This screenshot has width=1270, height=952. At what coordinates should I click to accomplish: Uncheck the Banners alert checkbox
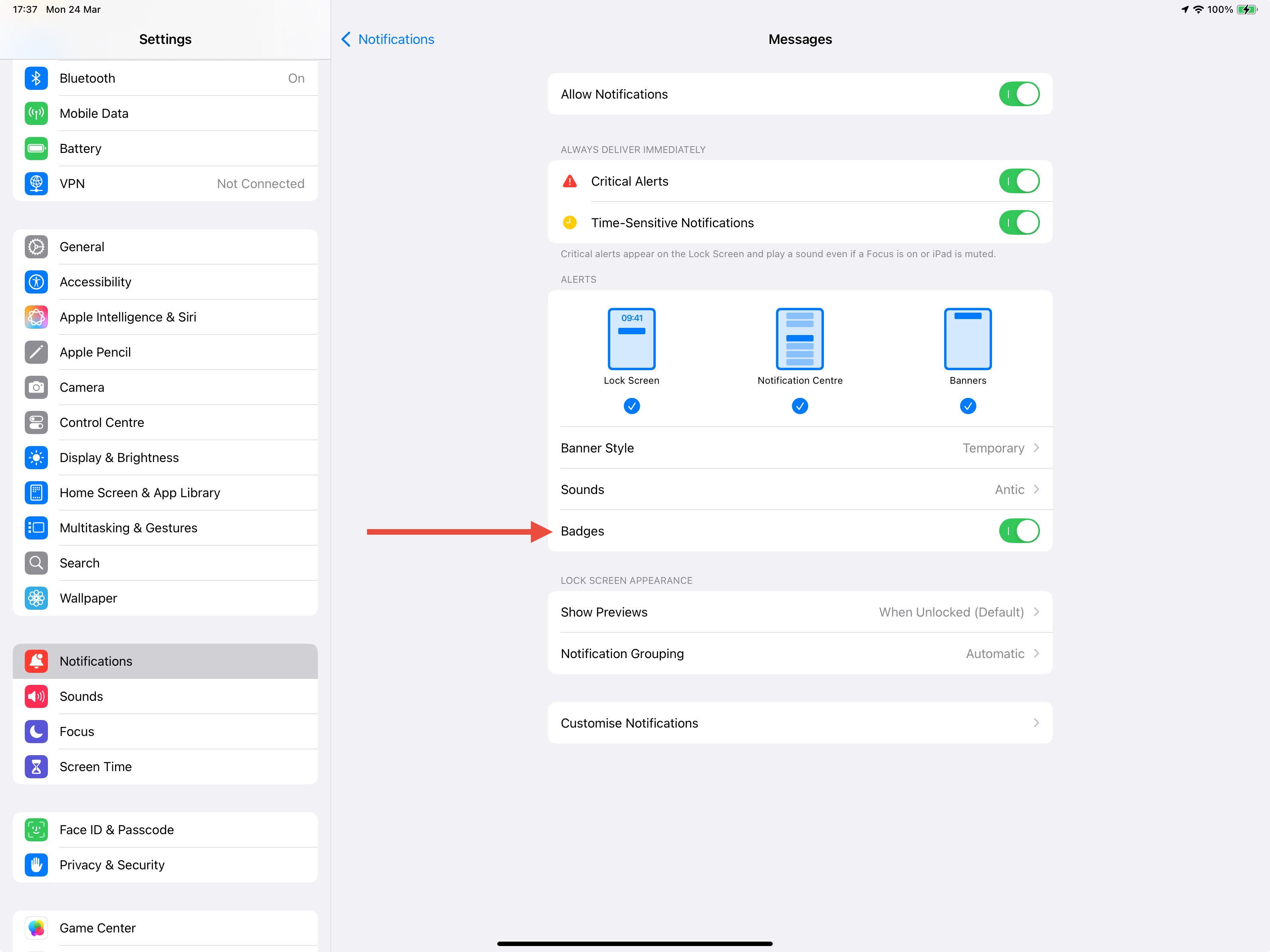click(x=967, y=406)
